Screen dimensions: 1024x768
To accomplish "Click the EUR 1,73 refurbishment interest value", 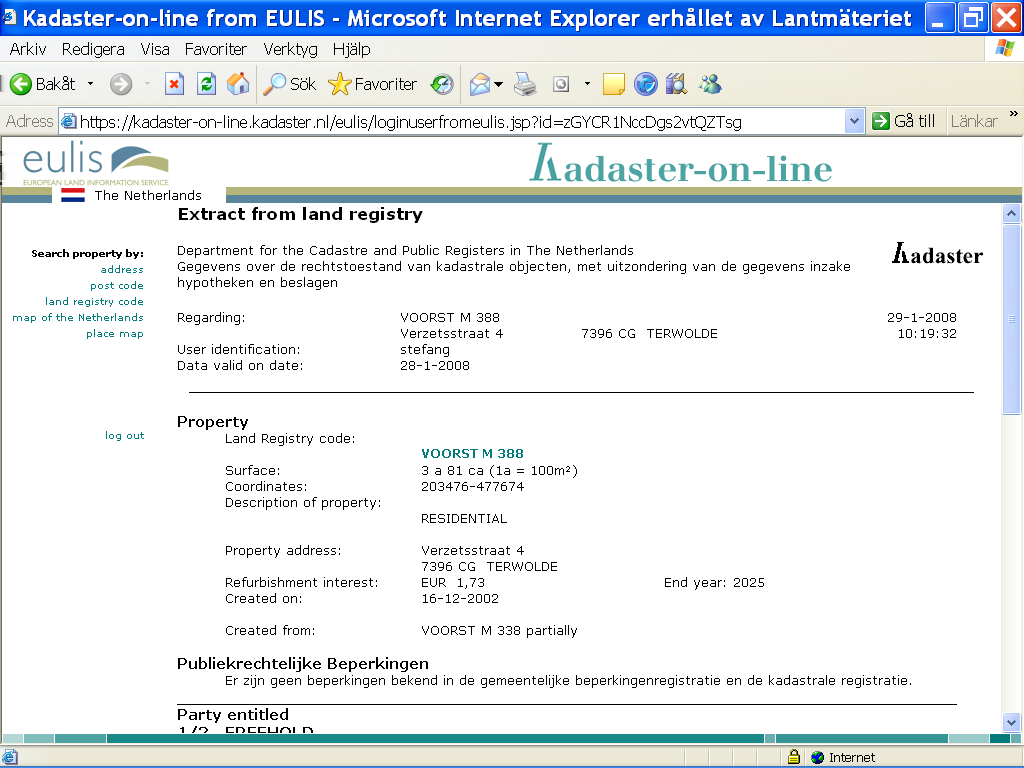I will point(453,583).
